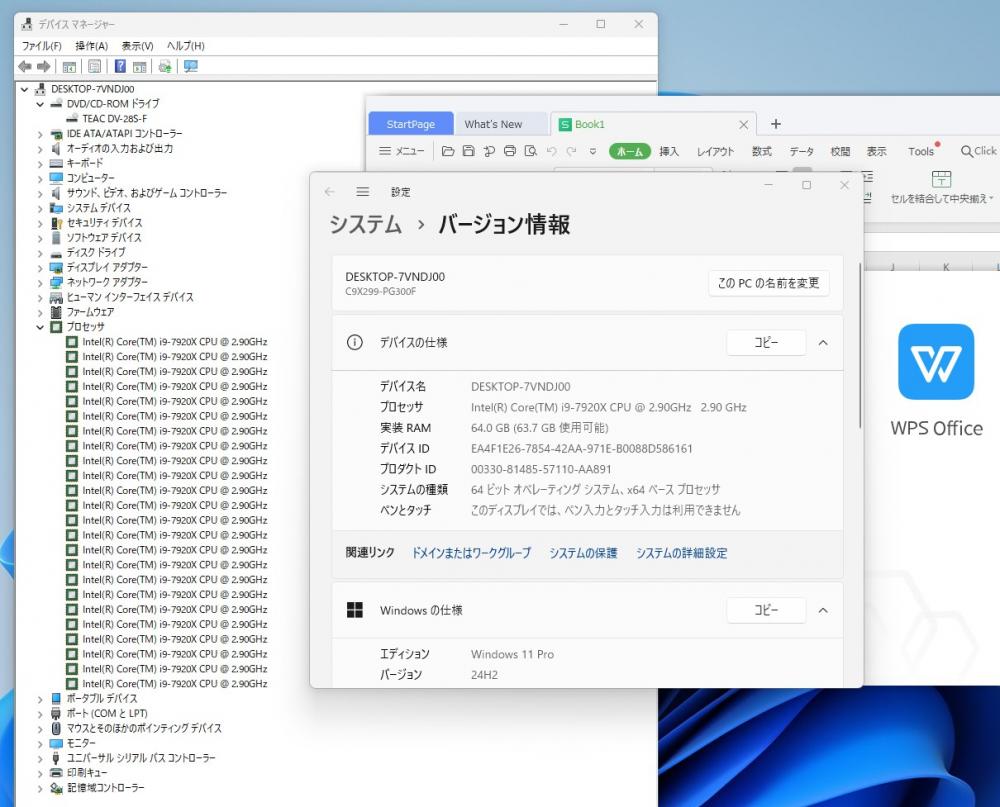
Task: Click the WPS search magnifier icon
Action: (967, 151)
